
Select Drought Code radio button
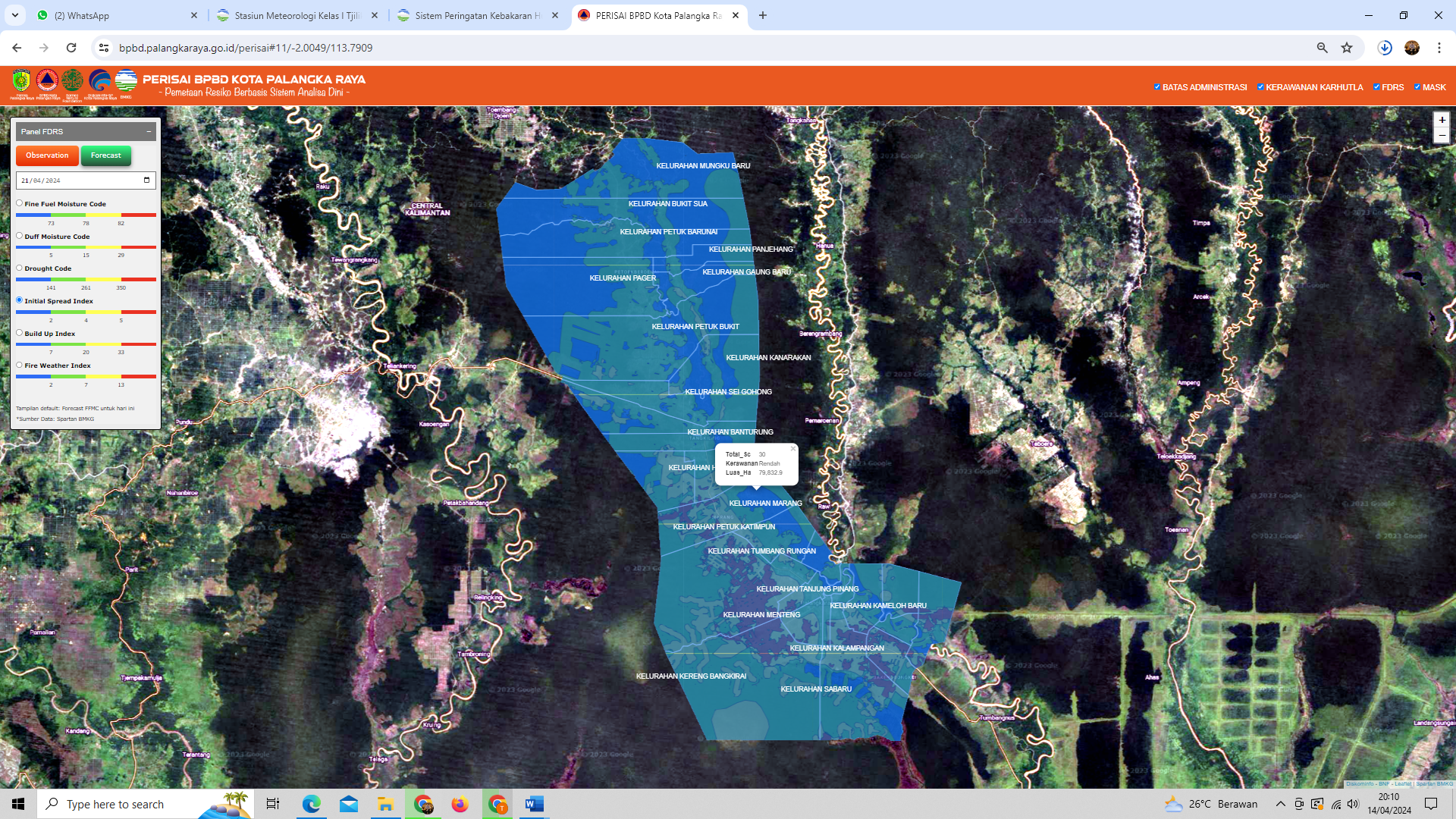tap(20, 268)
